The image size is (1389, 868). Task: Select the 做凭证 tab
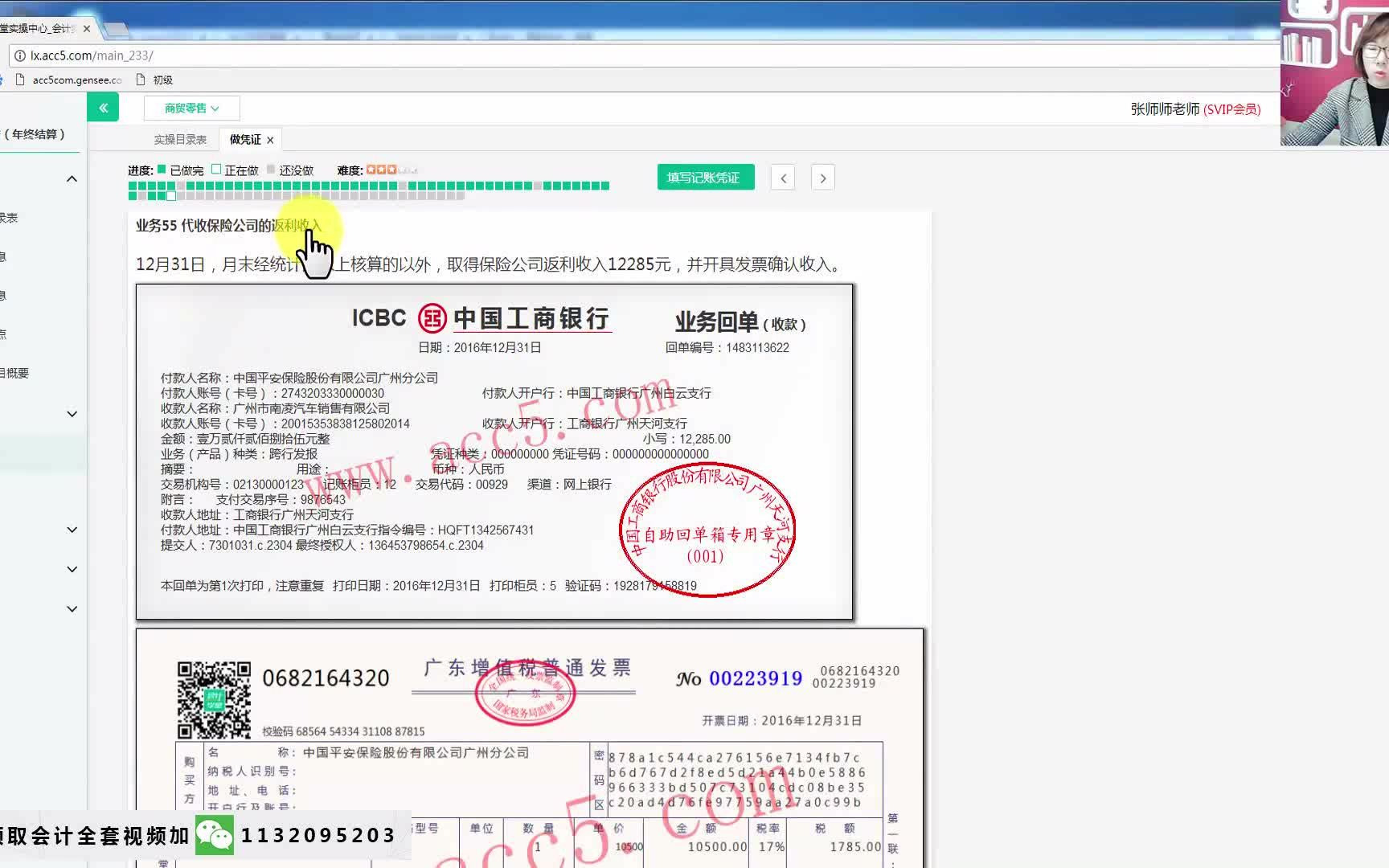tap(244, 139)
